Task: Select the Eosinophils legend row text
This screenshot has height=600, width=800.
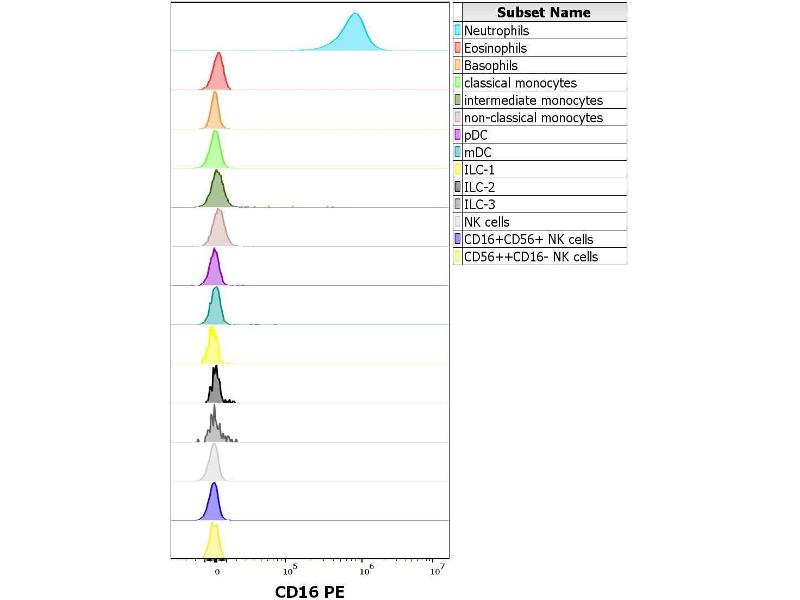Action: coord(495,48)
